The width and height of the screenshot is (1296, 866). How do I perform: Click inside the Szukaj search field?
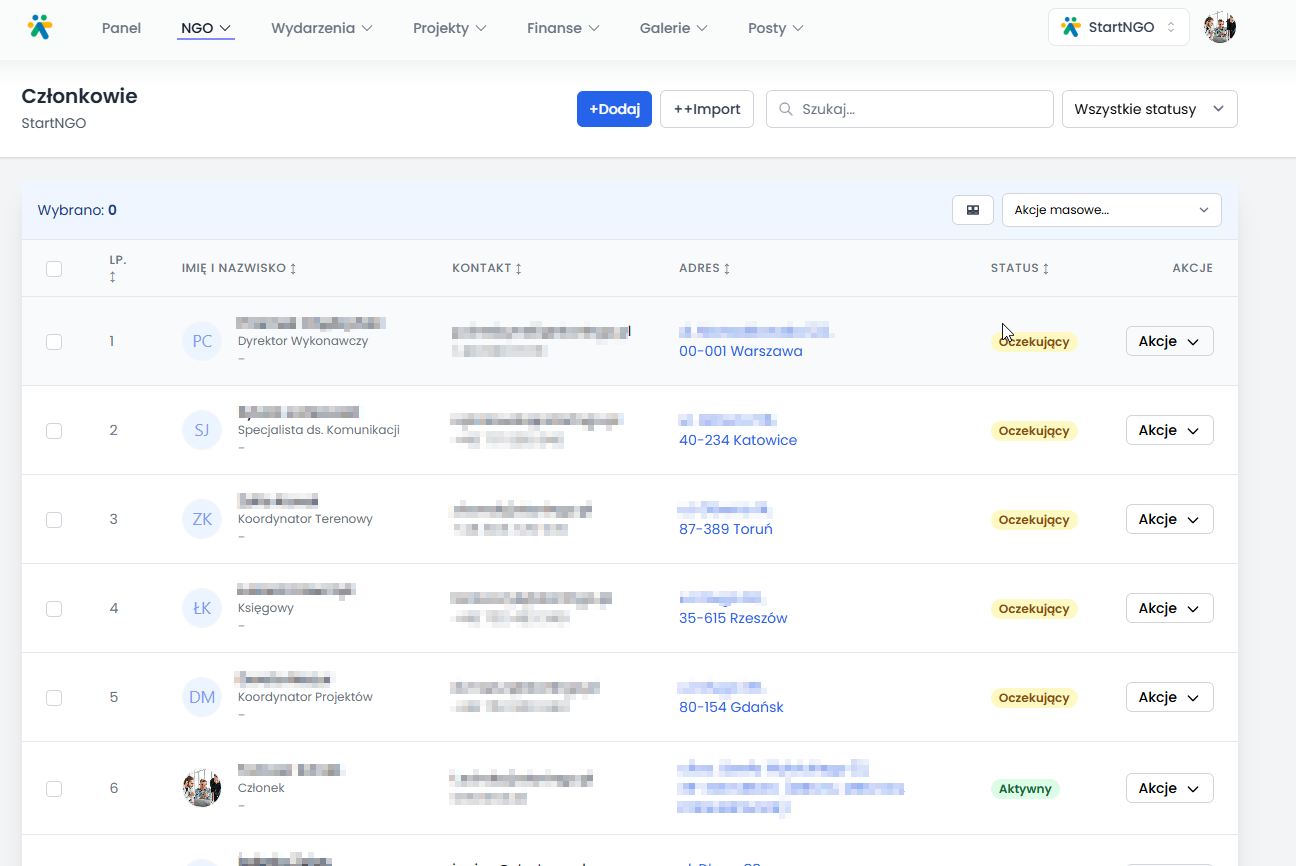point(900,109)
